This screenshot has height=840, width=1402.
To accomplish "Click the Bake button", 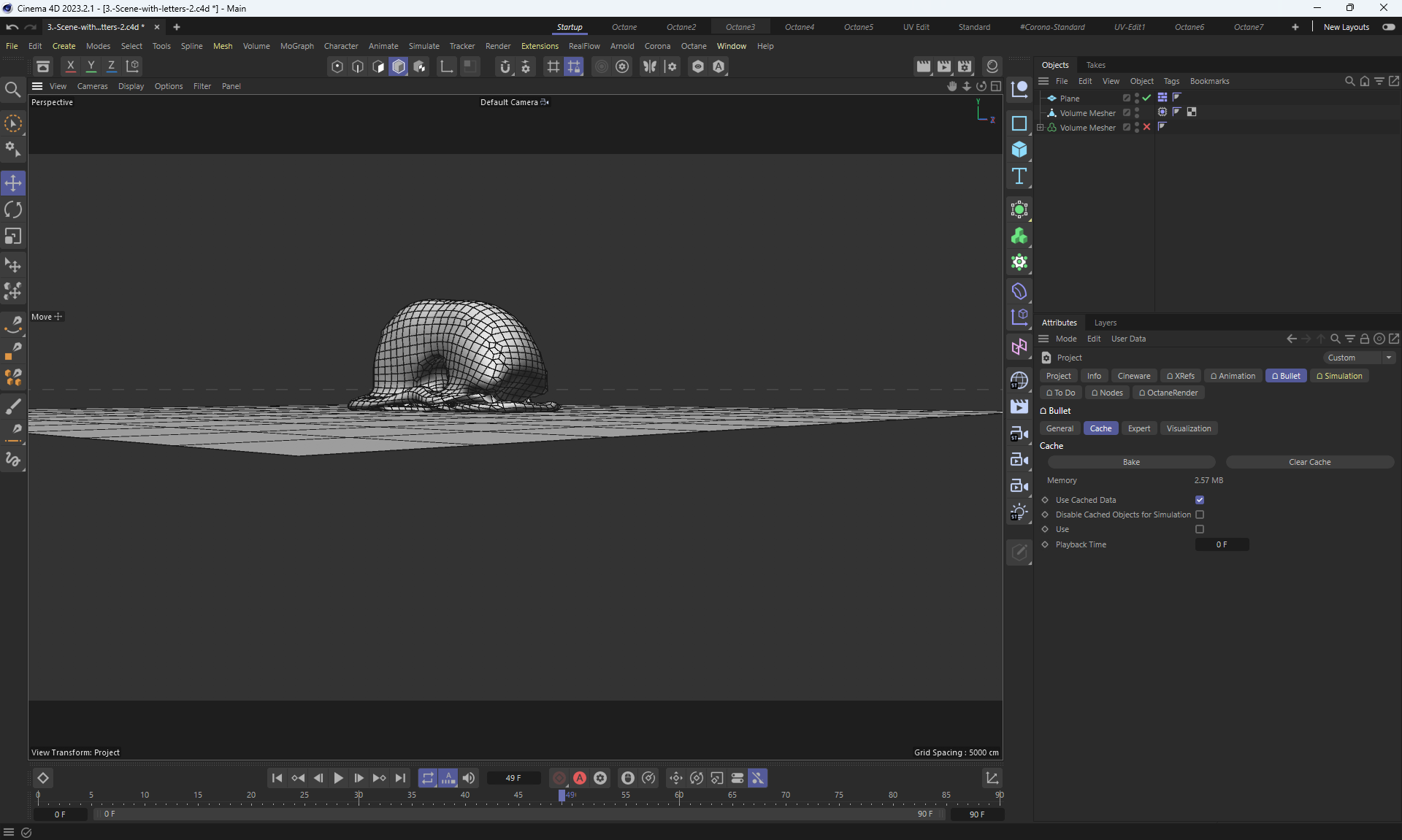I will (x=1130, y=462).
